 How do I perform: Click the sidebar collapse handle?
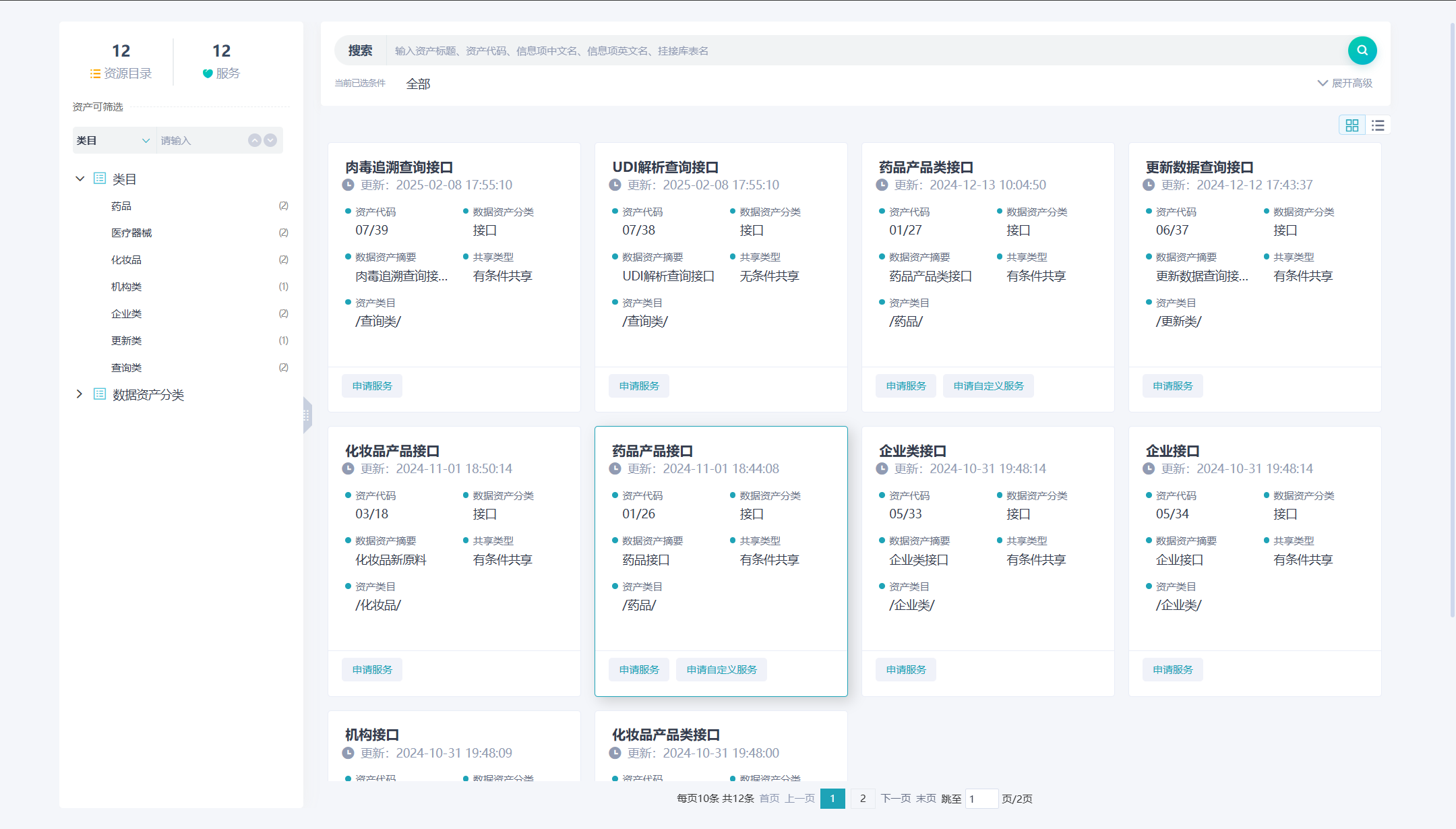click(x=307, y=415)
